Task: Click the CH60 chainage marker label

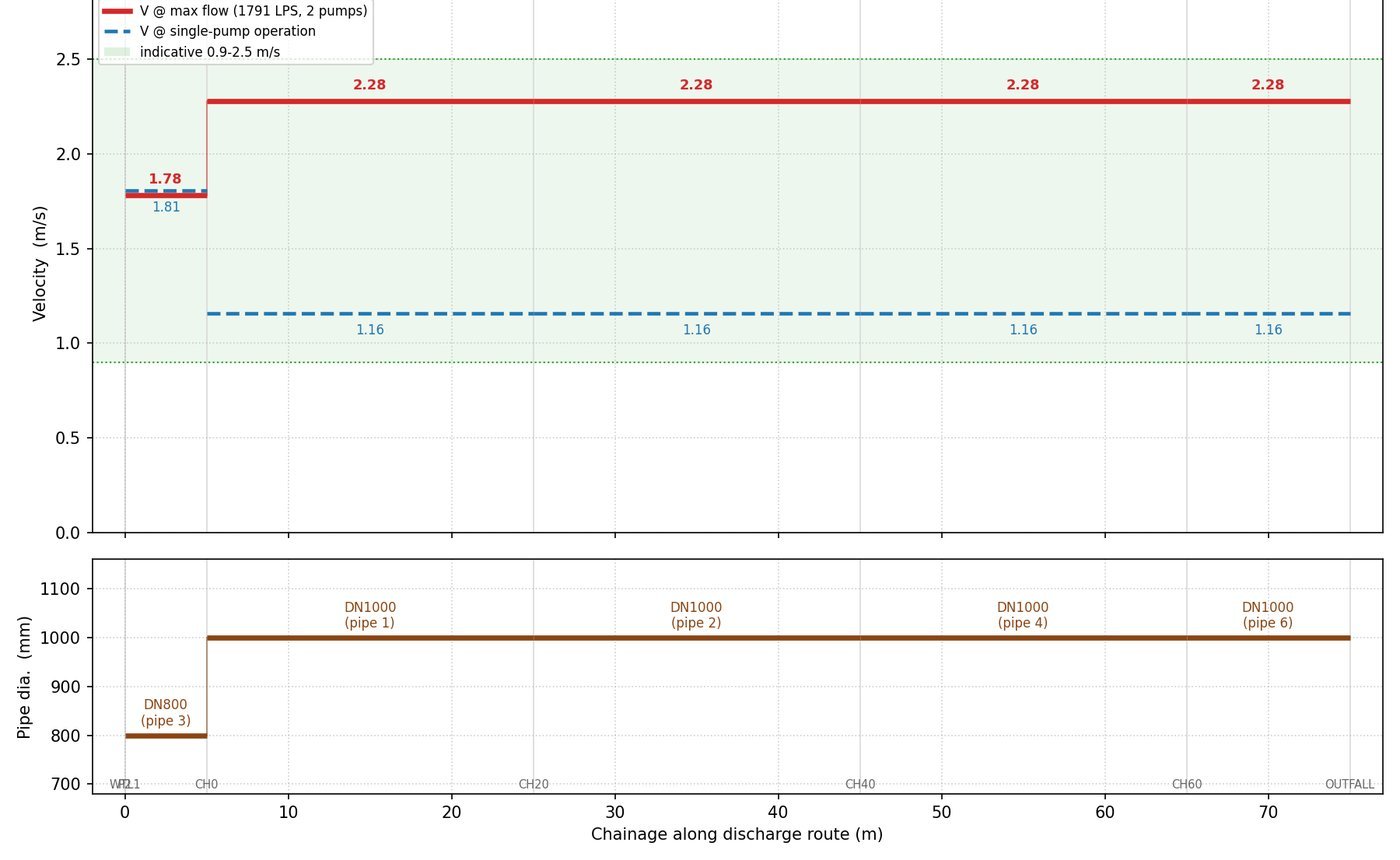Action: [1187, 785]
